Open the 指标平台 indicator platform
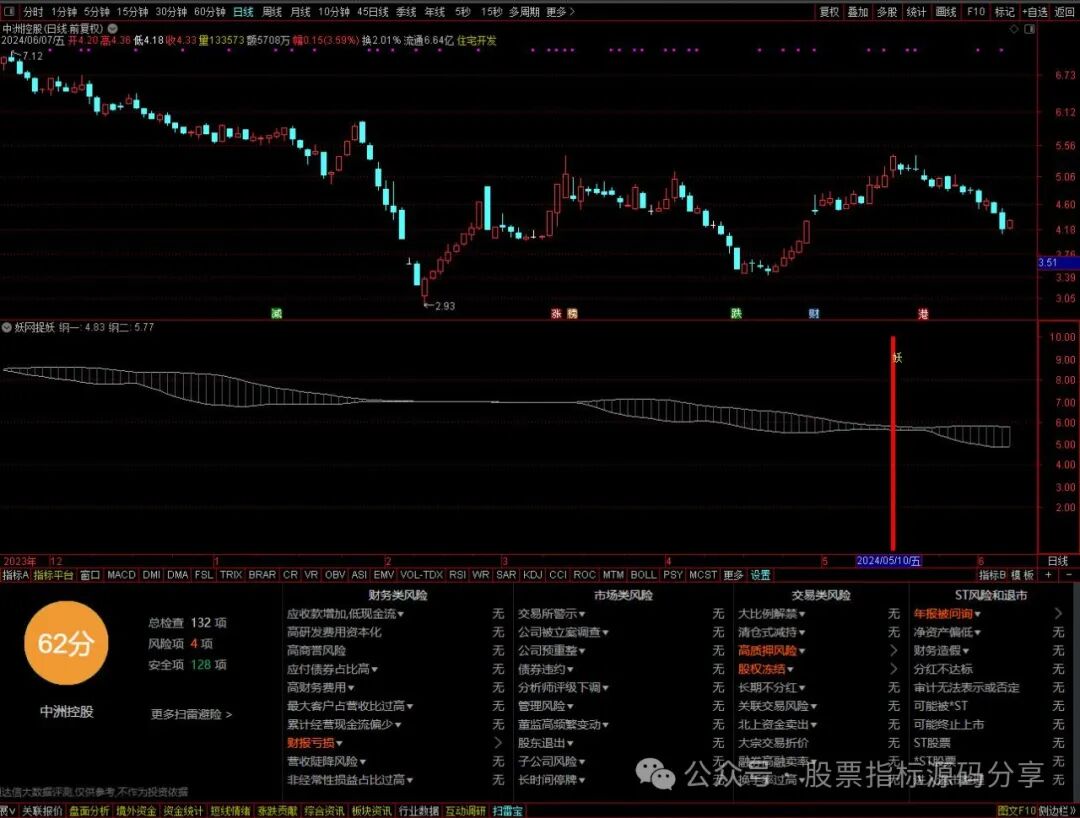 pyautogui.click(x=53, y=575)
